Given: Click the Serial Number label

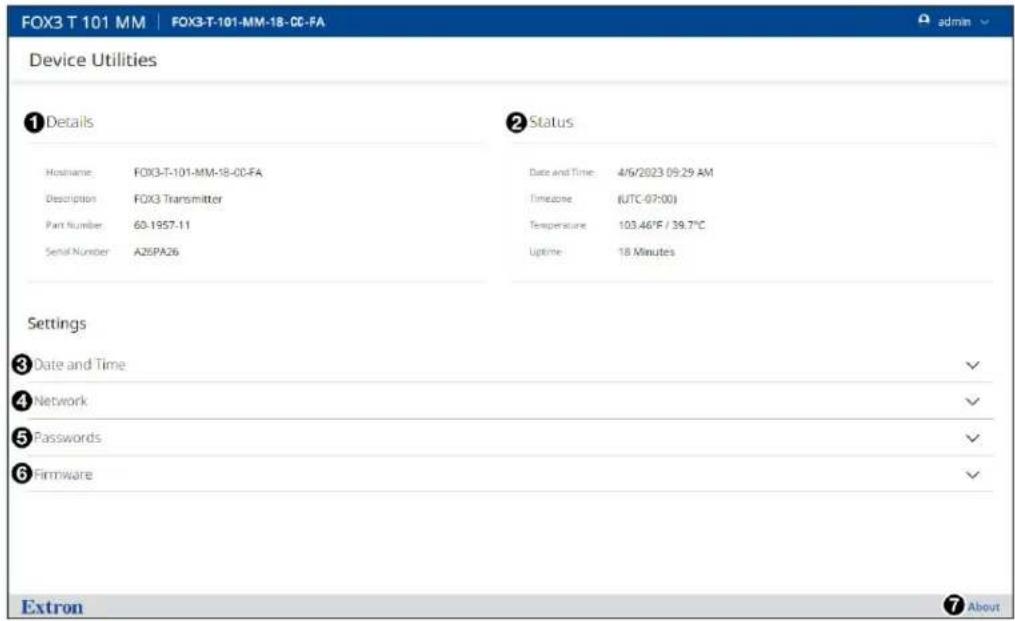Looking at the screenshot, I should 77,252.
